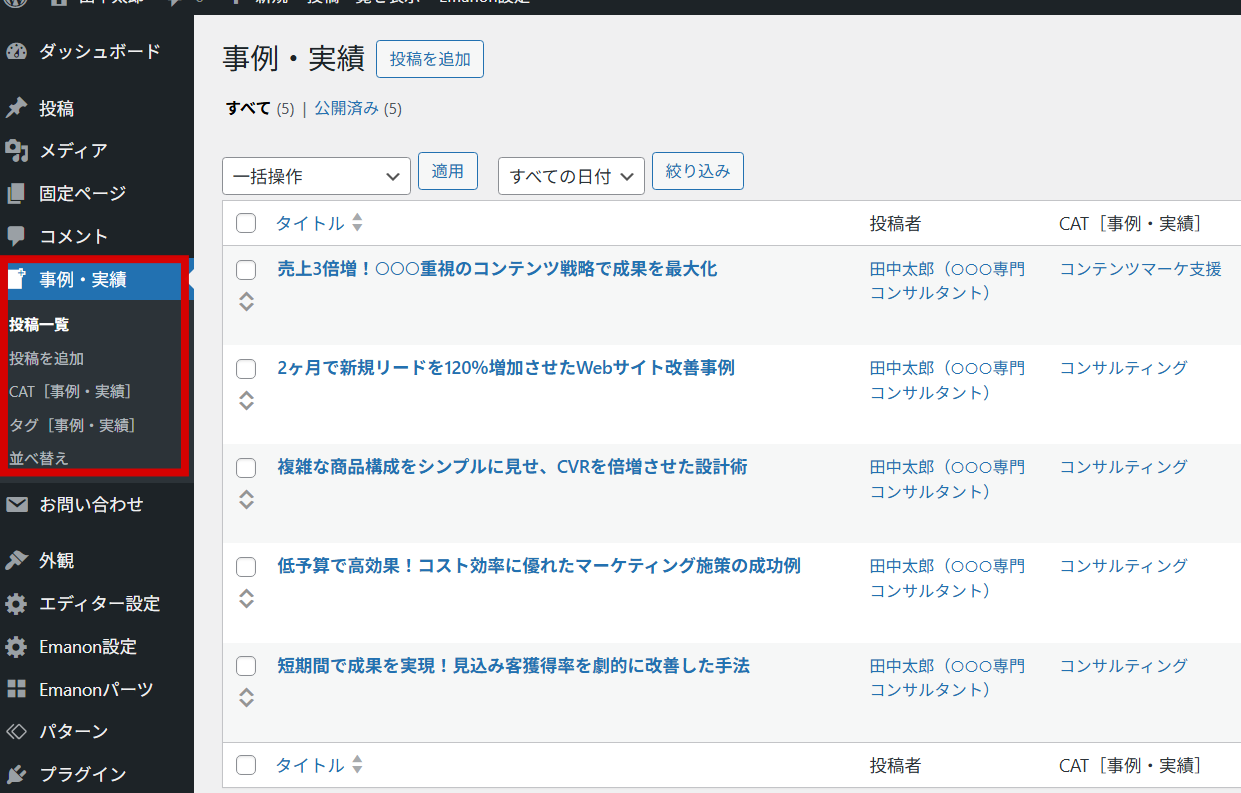The height and width of the screenshot is (793, 1241).
Task: Click sort arrows next to bottom タイトル header
Action: [x=357, y=765]
